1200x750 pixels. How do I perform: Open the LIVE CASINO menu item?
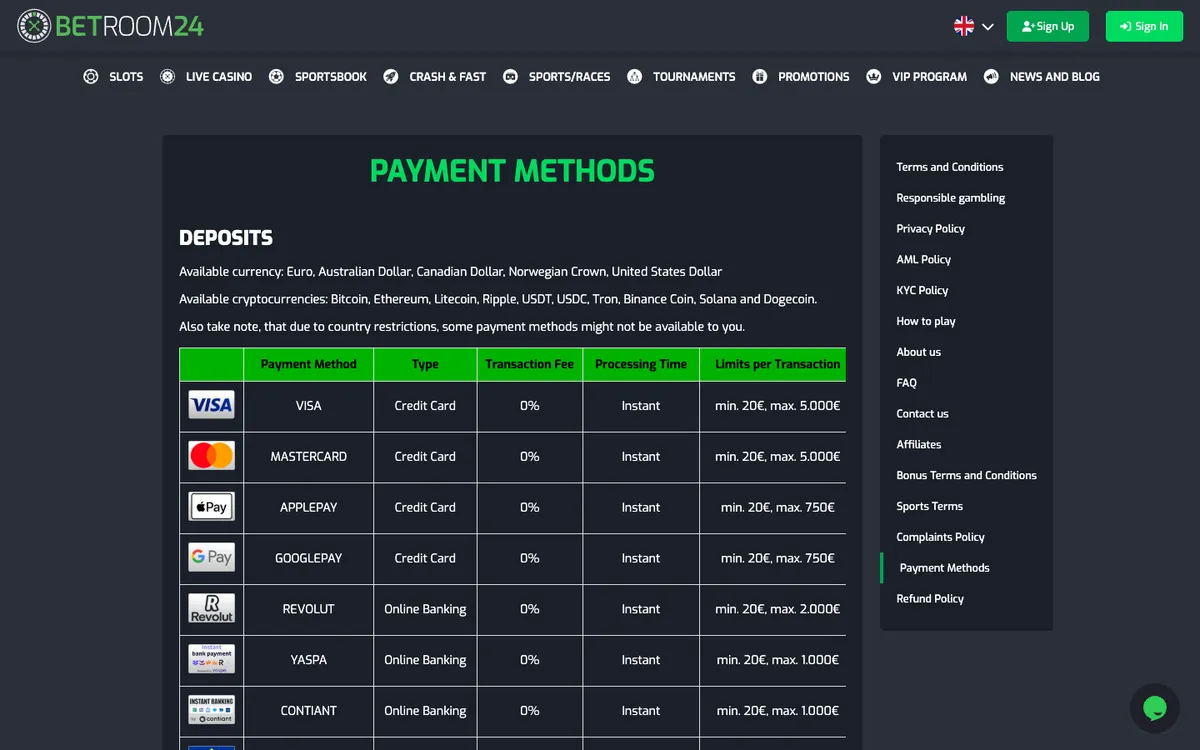pos(219,77)
